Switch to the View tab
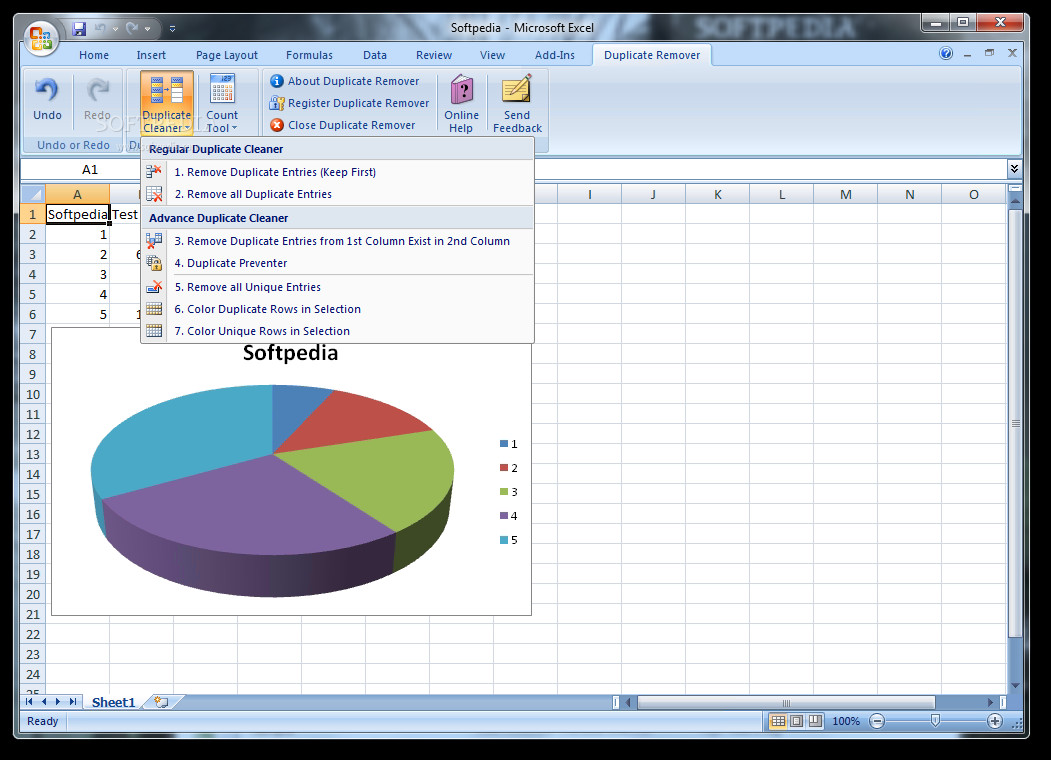1051x760 pixels. 492,55
